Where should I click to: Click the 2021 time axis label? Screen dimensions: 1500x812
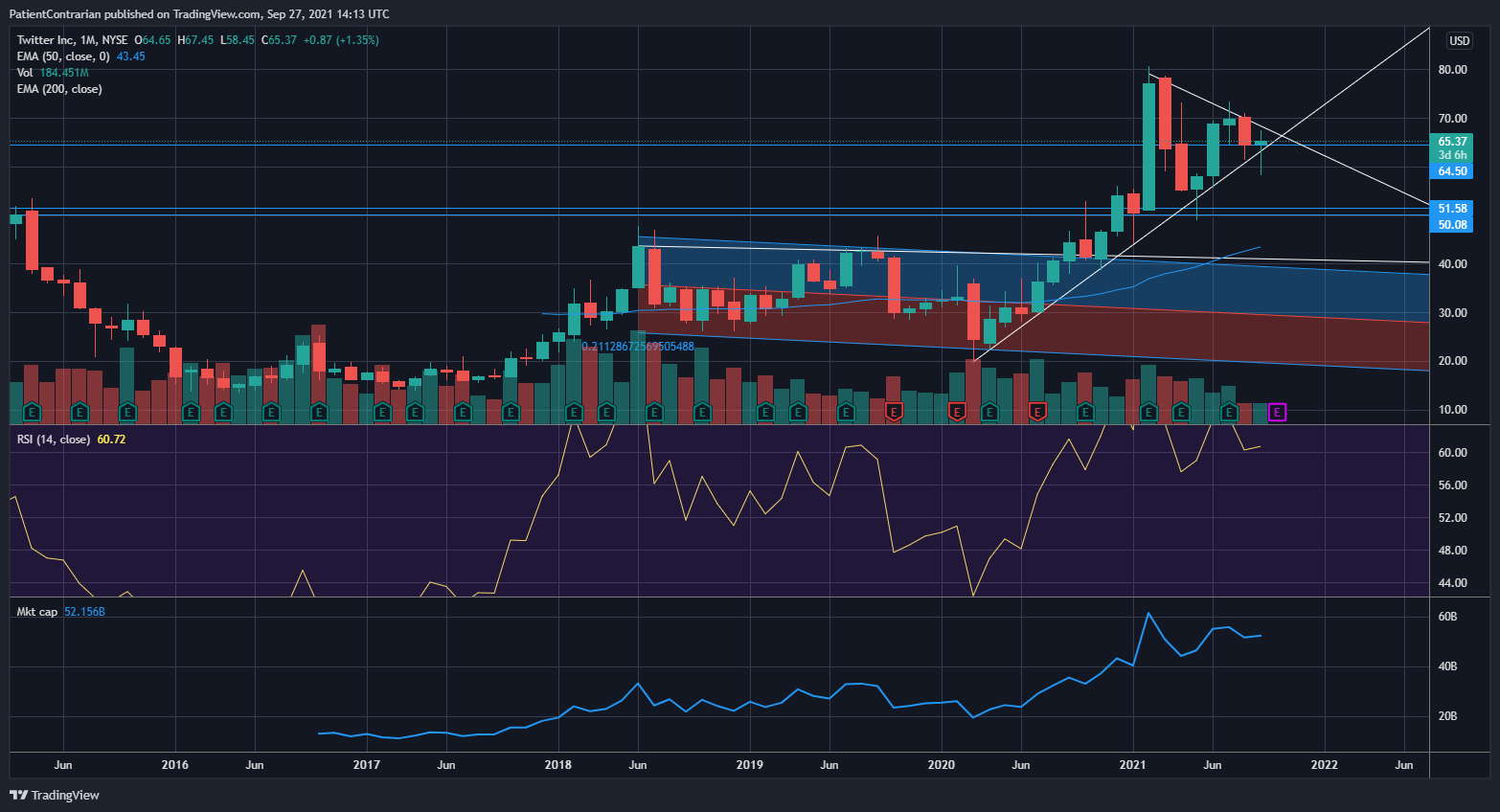(x=1133, y=765)
